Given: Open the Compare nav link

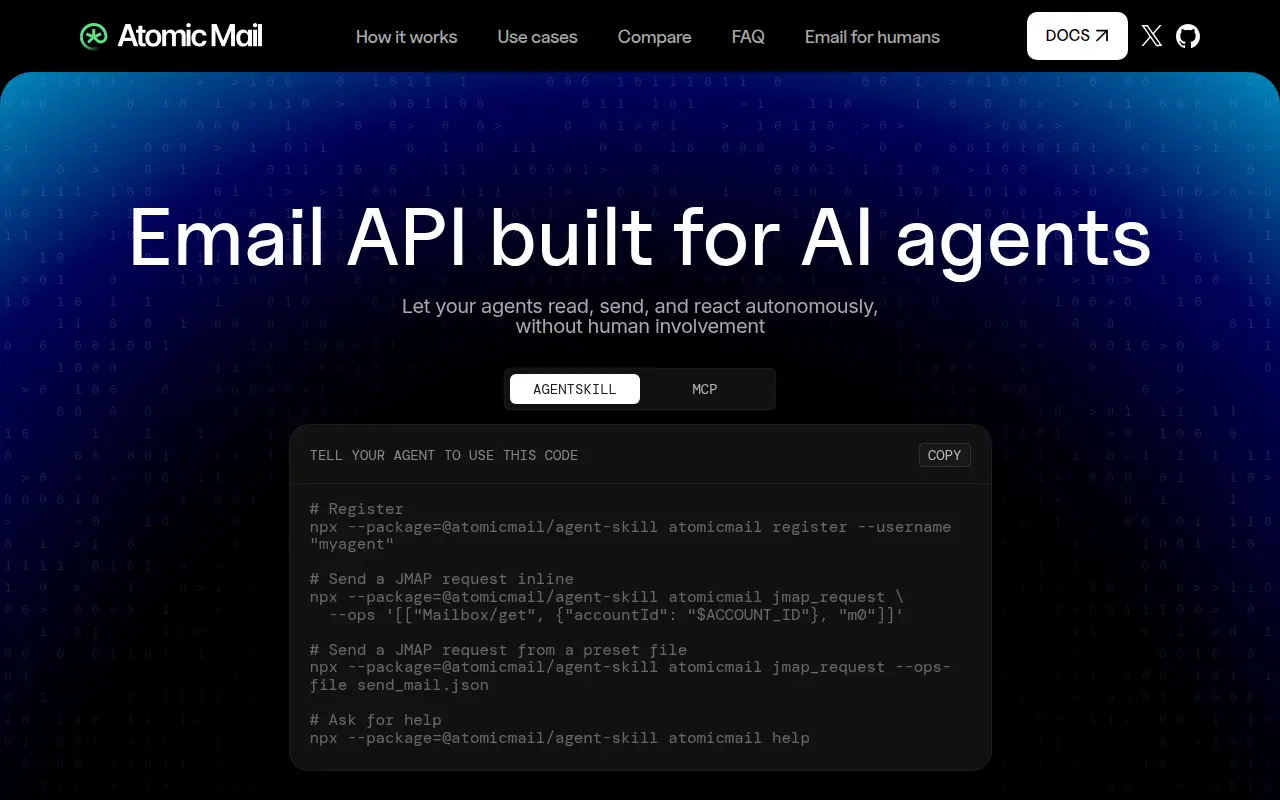Looking at the screenshot, I should [654, 37].
